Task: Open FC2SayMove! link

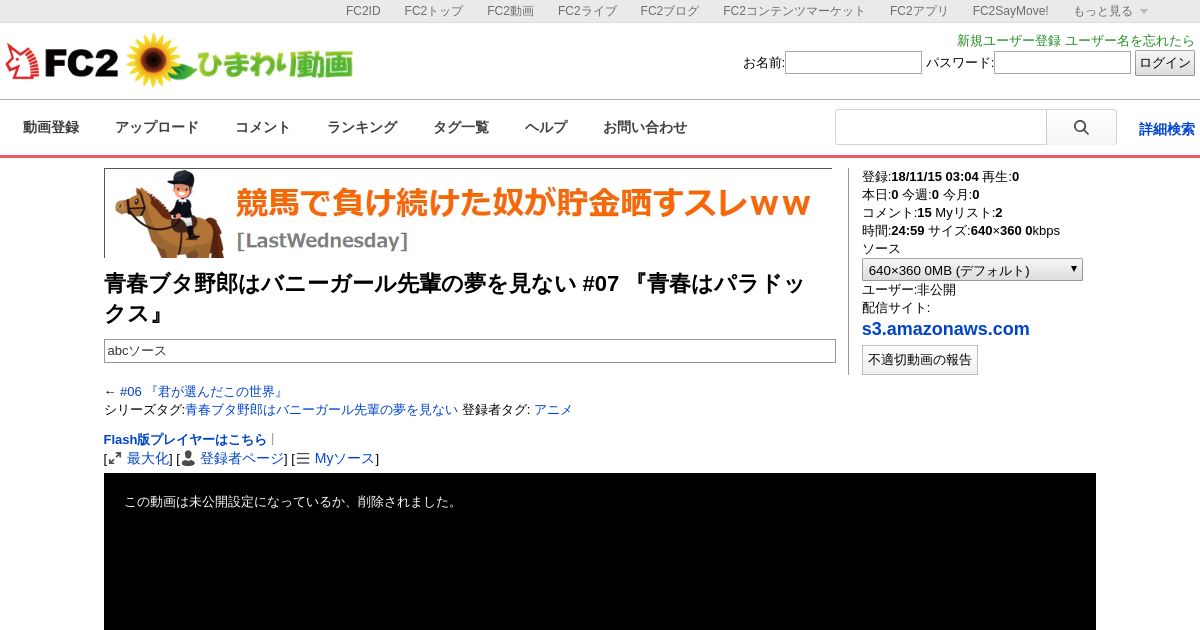Action: [1011, 11]
